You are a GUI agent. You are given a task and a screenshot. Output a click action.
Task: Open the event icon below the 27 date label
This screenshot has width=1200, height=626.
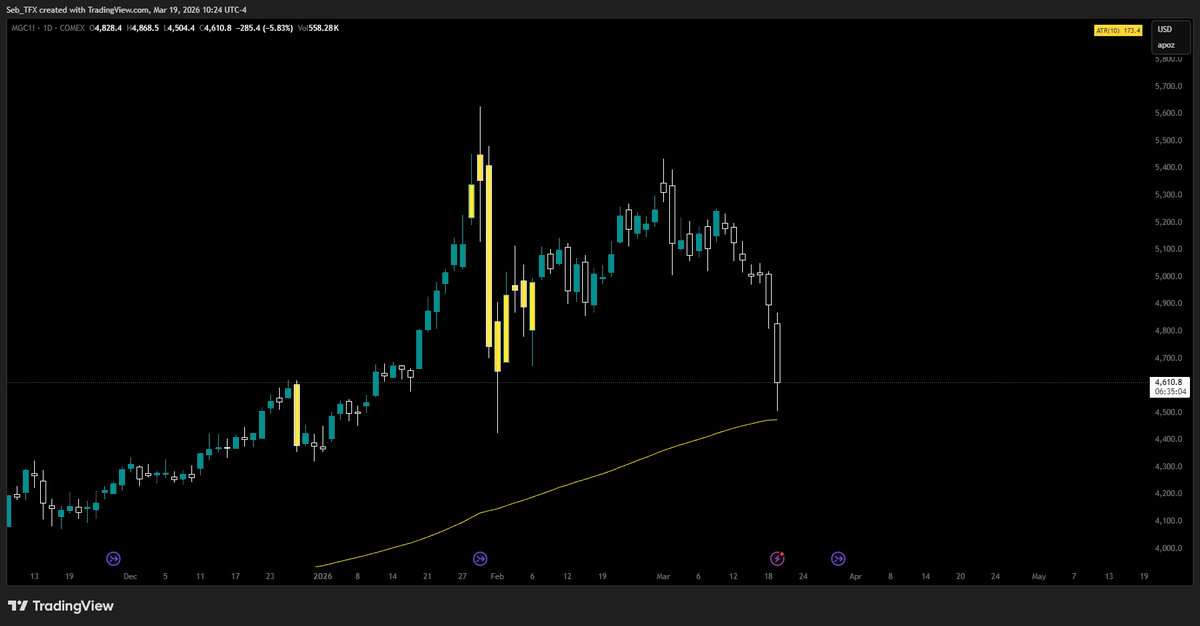click(480, 558)
